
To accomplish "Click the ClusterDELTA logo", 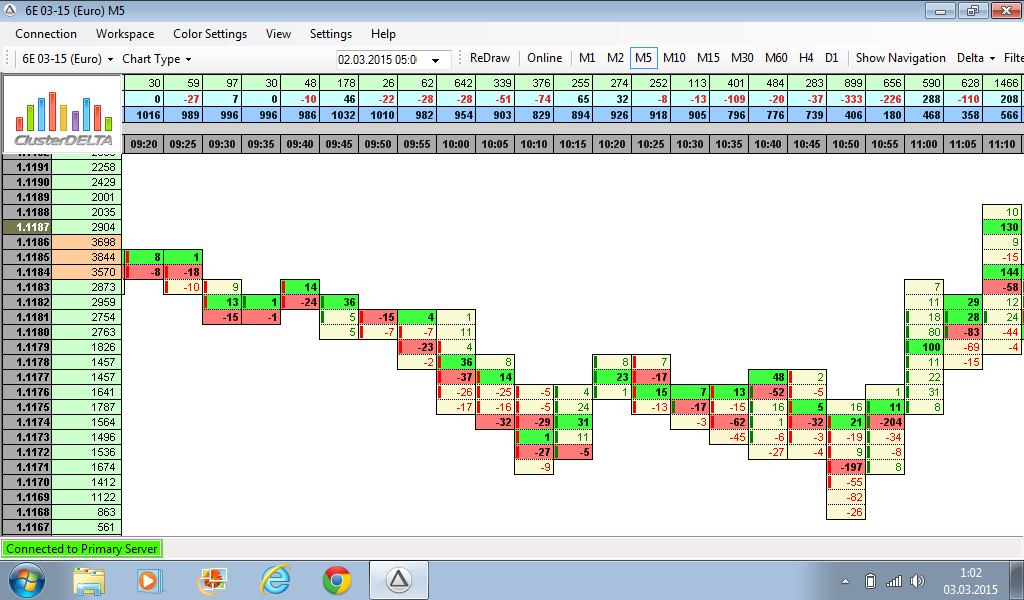I will (x=63, y=114).
